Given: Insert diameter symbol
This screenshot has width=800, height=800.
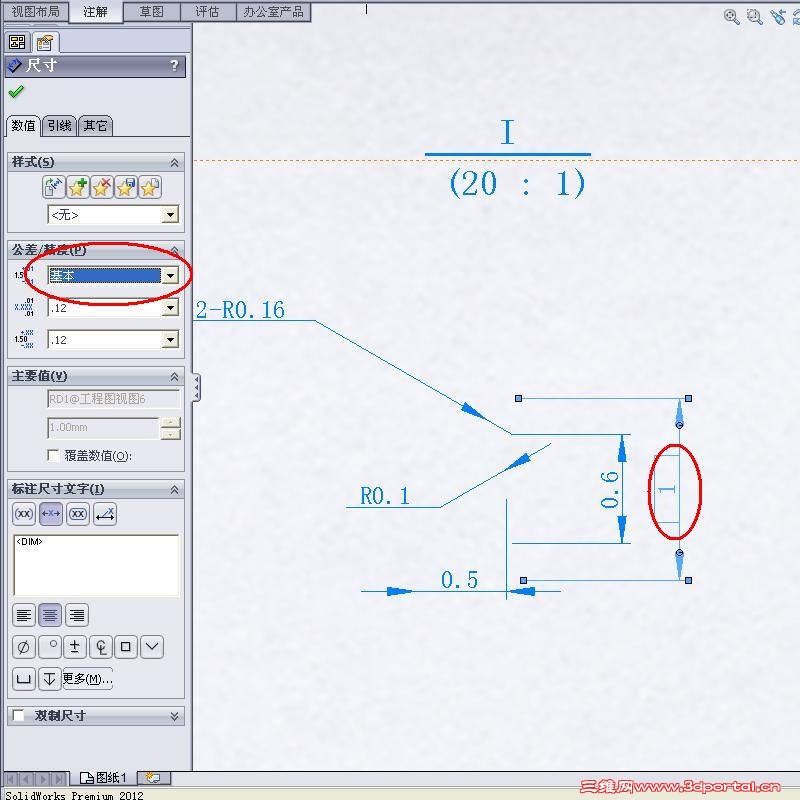Looking at the screenshot, I should tap(23, 647).
